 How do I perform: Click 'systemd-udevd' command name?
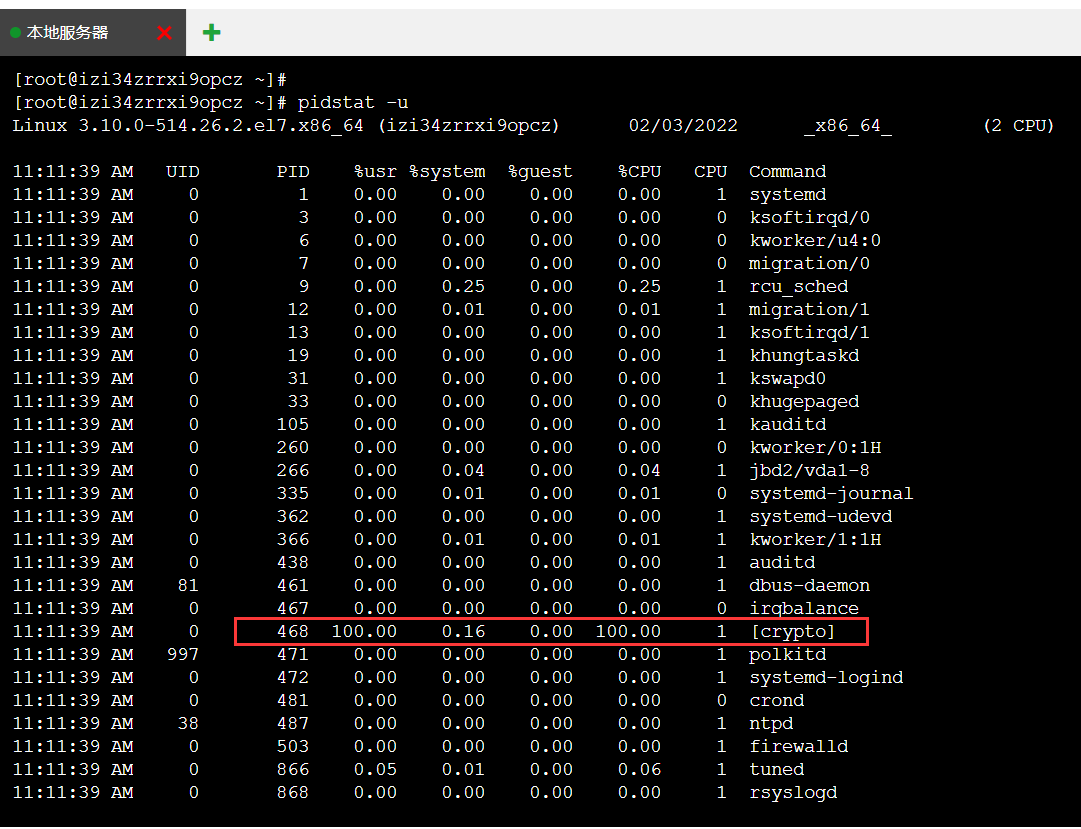pyautogui.click(x=821, y=517)
